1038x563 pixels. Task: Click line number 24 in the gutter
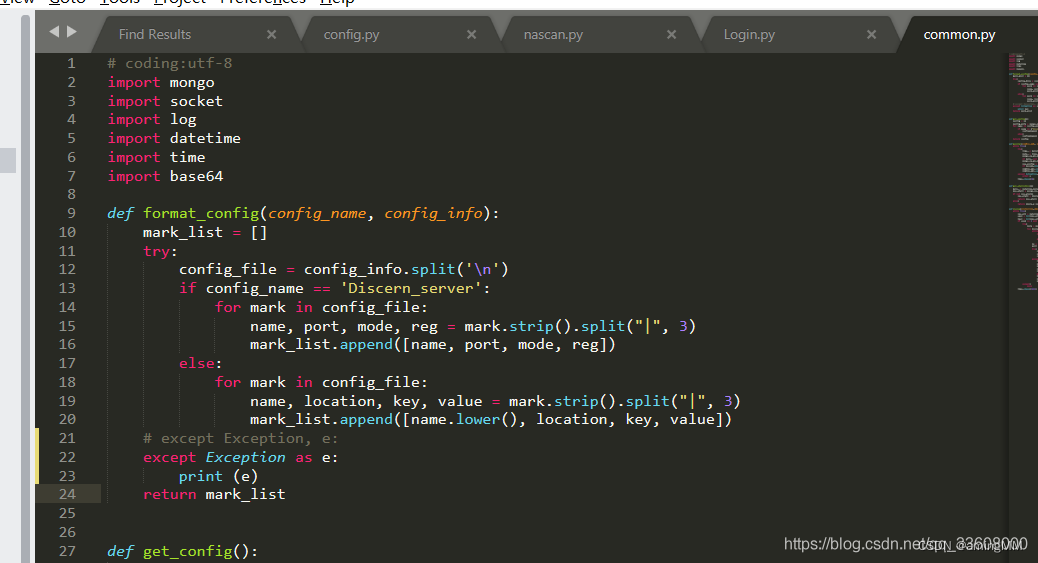pos(68,494)
